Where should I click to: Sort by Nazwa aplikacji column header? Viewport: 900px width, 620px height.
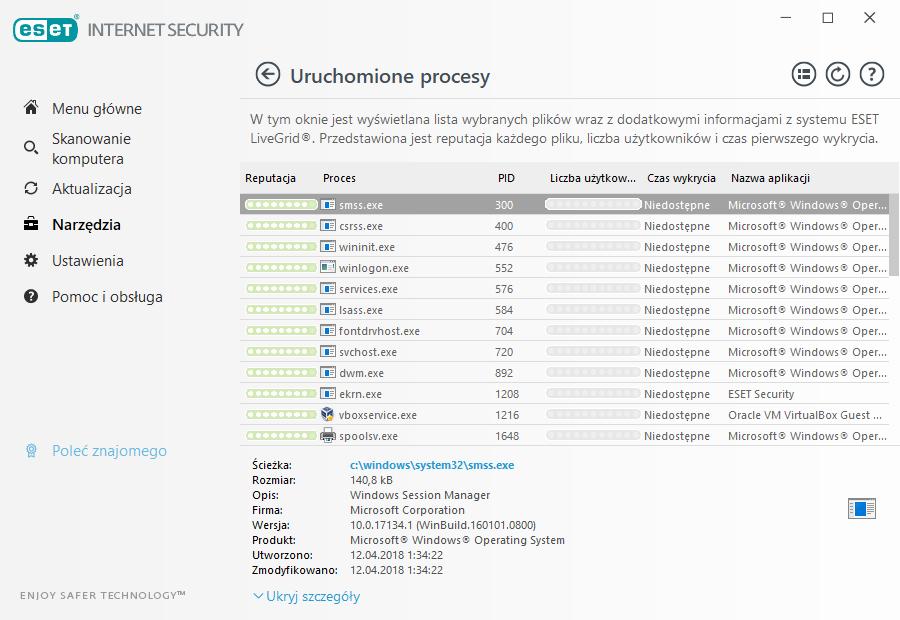pos(770,178)
